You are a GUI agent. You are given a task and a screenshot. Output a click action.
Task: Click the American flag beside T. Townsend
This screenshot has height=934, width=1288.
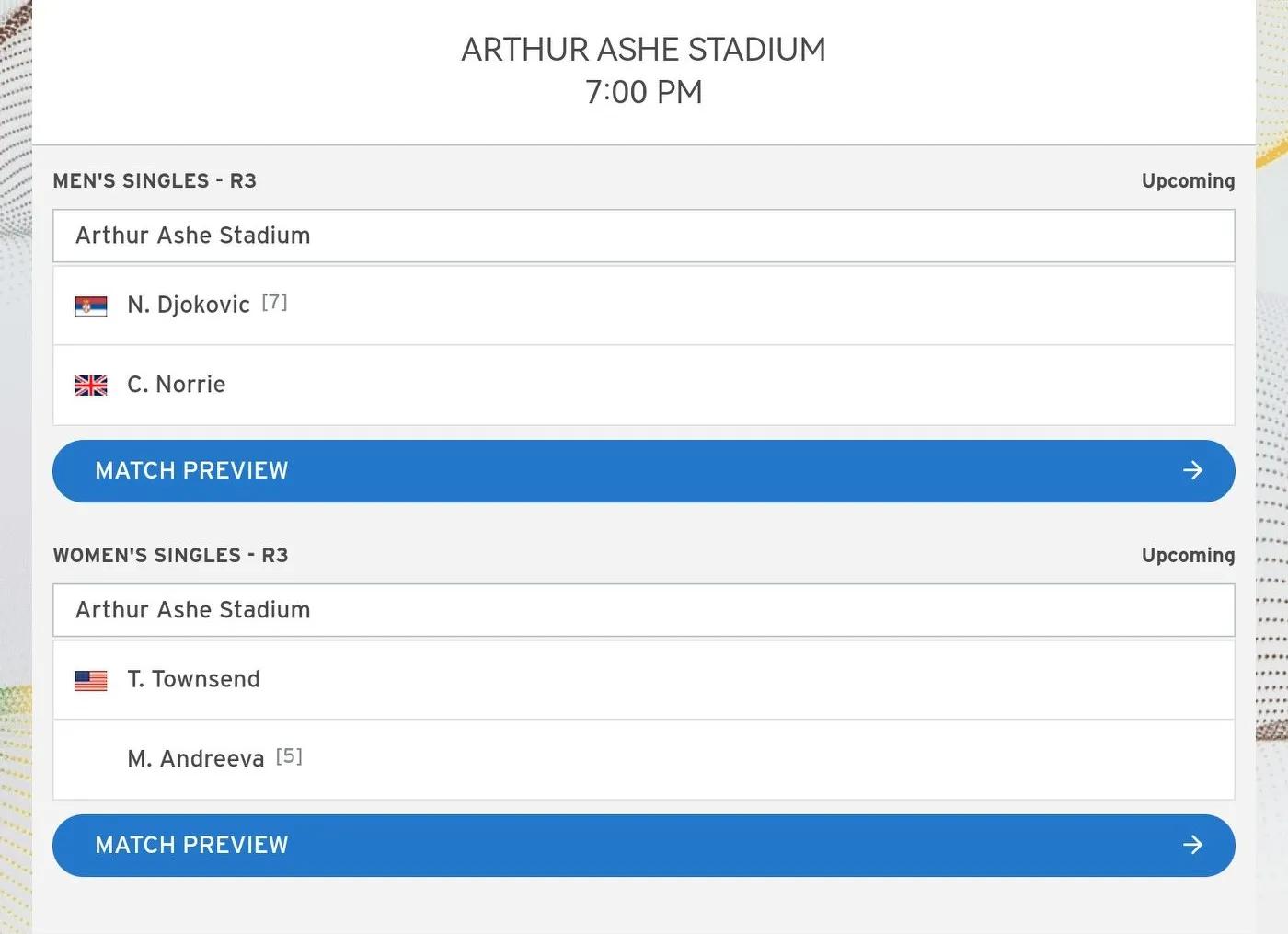[x=91, y=680]
